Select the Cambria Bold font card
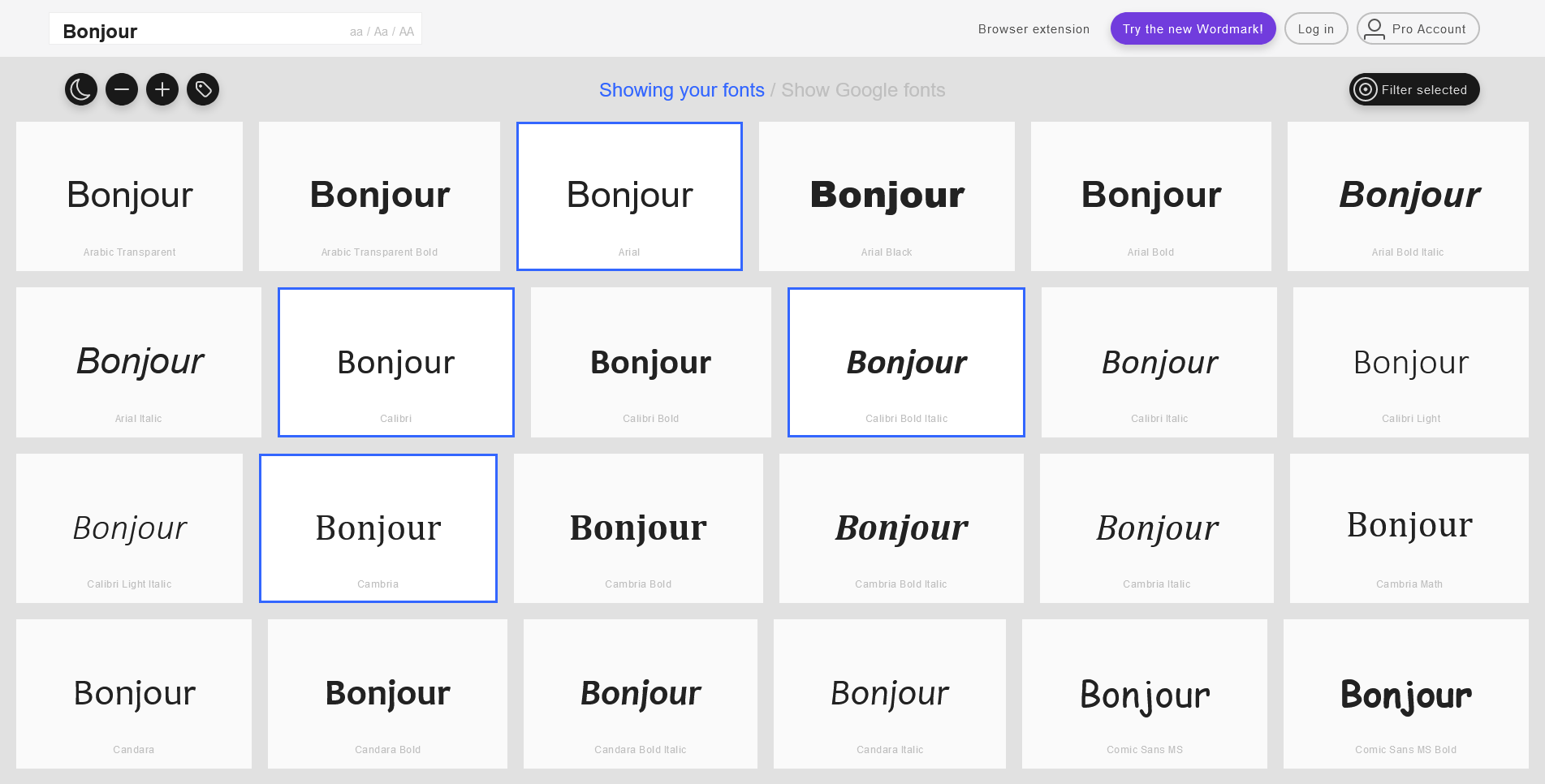The width and height of the screenshot is (1545, 784). pyautogui.click(x=638, y=528)
